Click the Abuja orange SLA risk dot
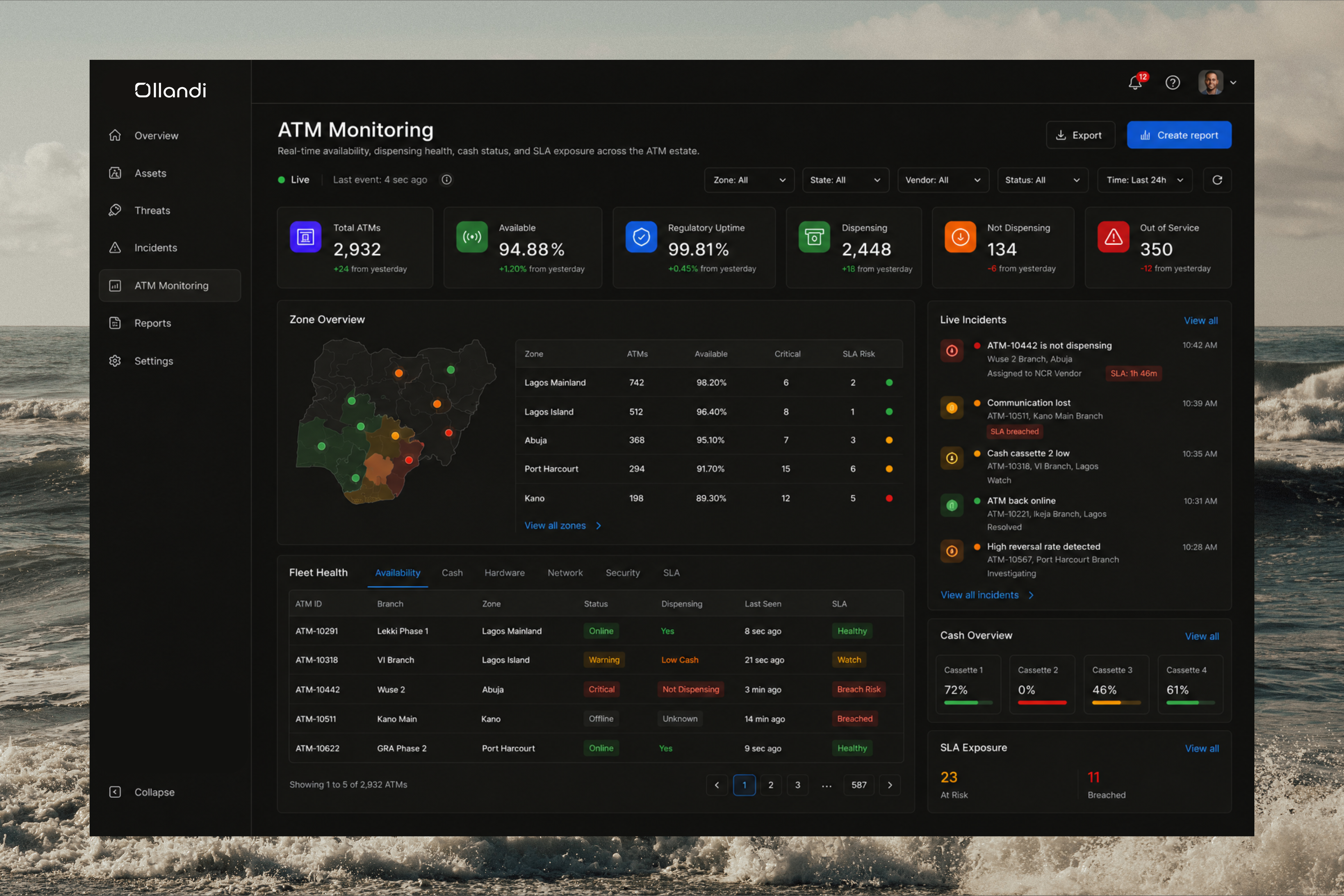Viewport: 1344px width, 896px height. [x=889, y=440]
